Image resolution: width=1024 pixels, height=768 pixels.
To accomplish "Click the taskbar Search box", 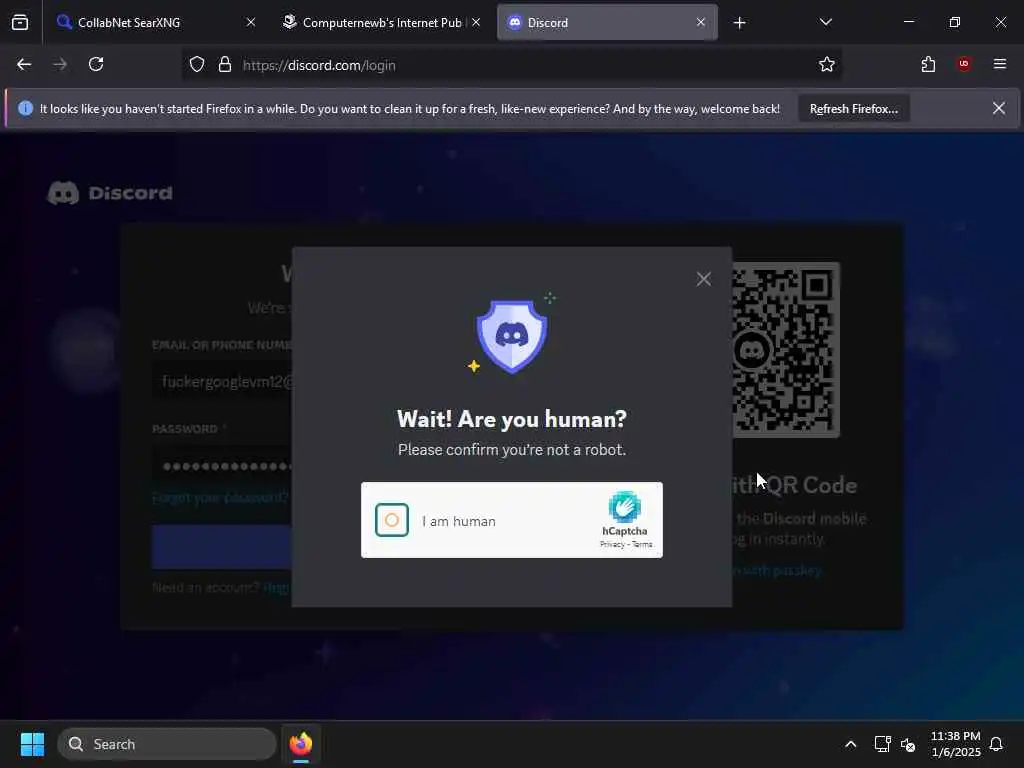I will tap(167, 744).
